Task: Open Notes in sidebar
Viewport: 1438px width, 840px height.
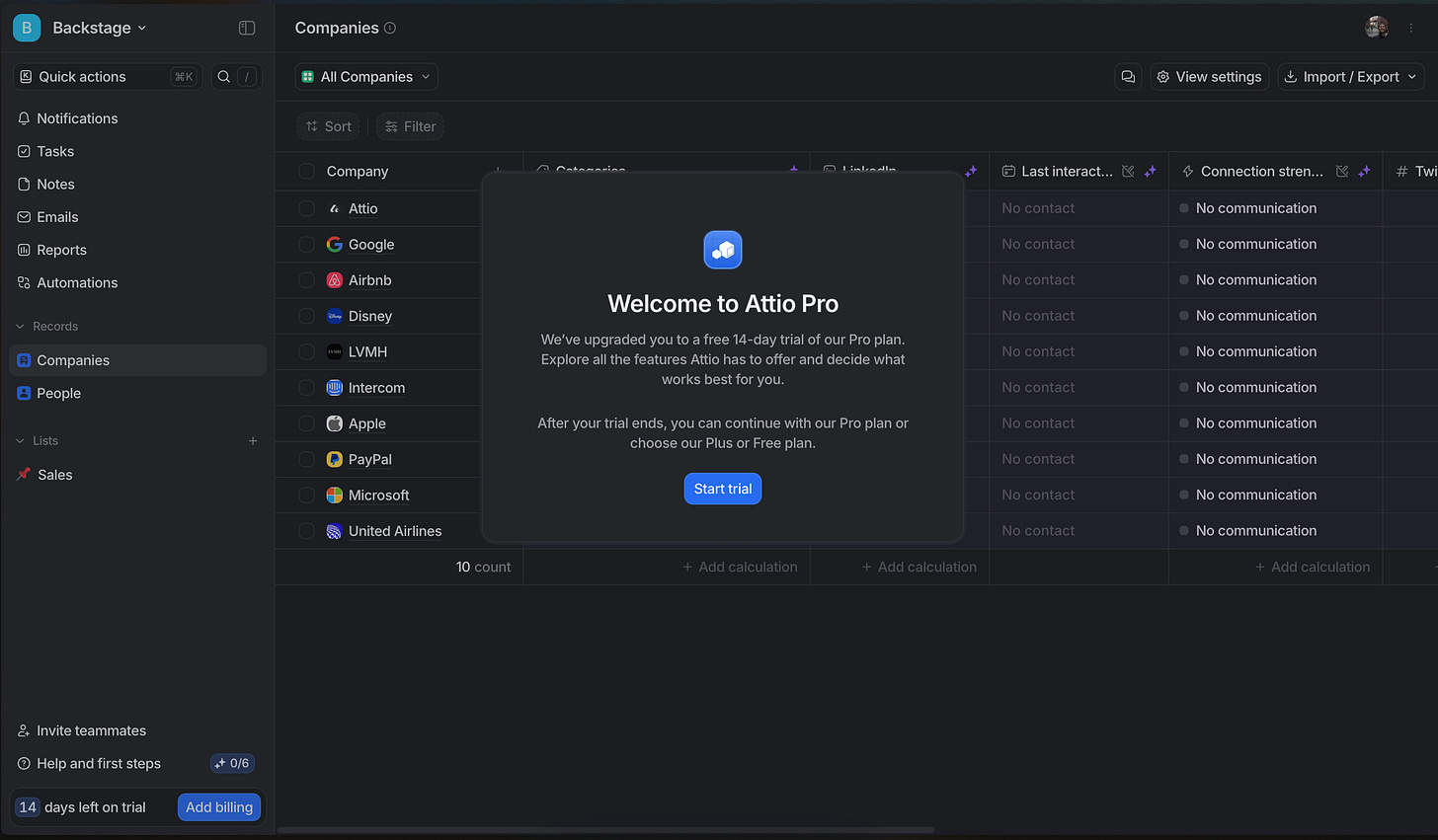Action: pos(138,184)
